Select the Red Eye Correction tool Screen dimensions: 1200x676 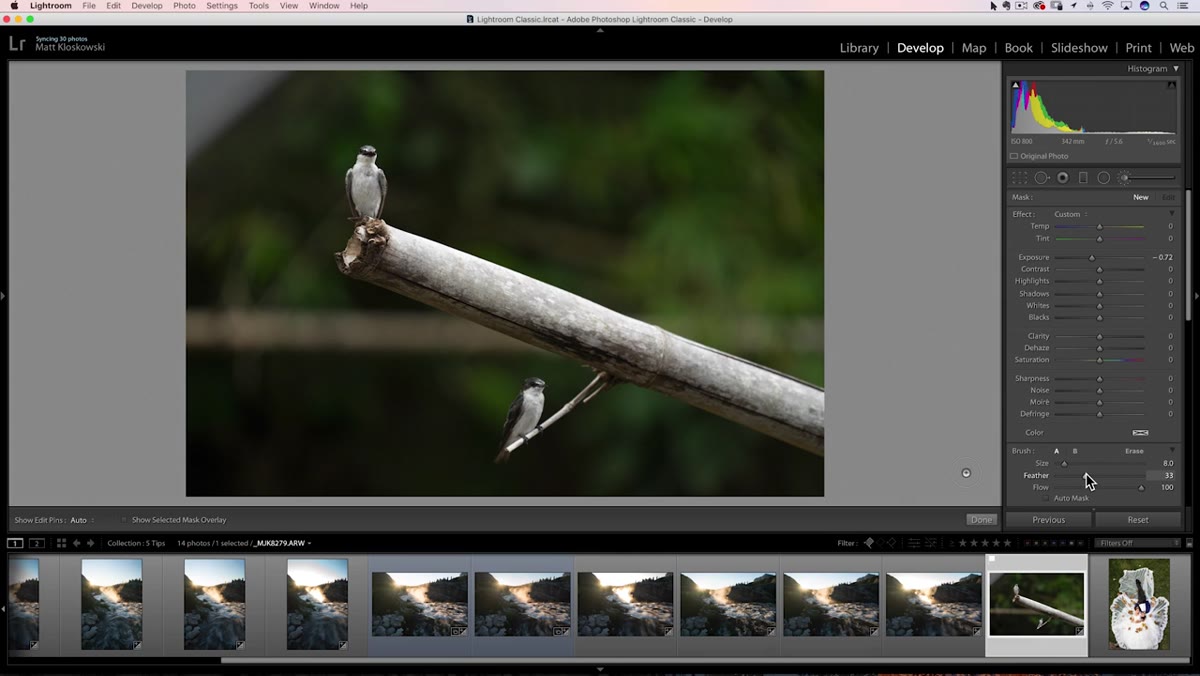coord(1063,178)
